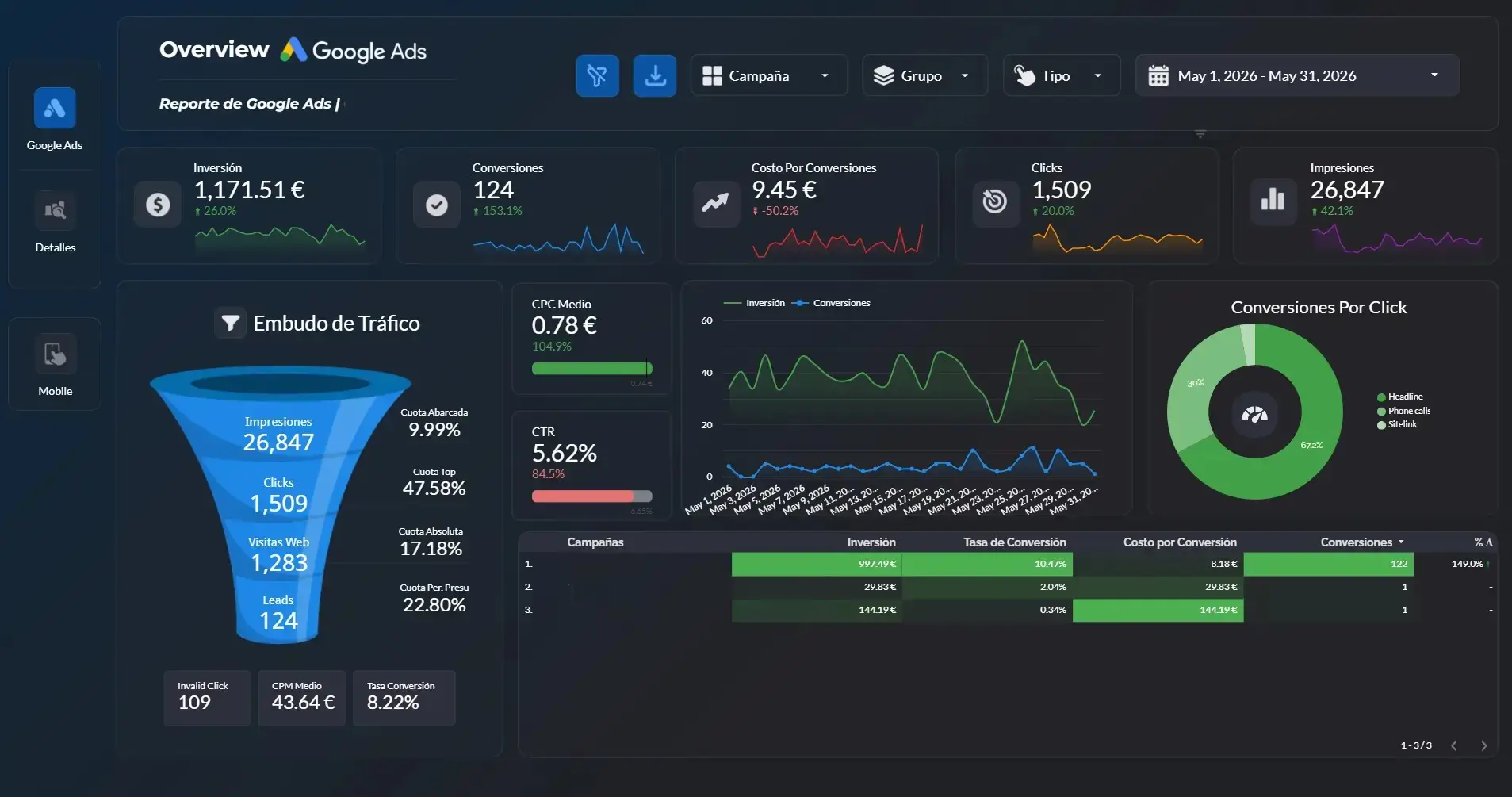Screen dimensions: 1512x797
Task: Open the May 1 - May 31, 2026 date selector
Action: [1297, 75]
